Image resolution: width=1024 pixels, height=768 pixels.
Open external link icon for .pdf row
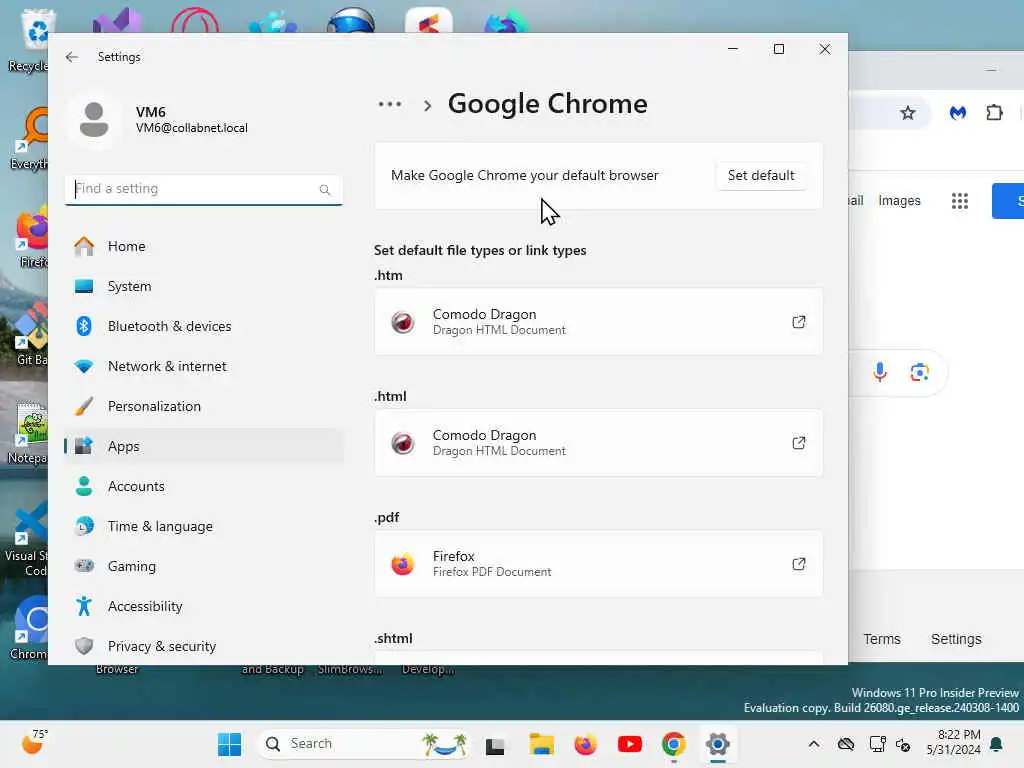(799, 564)
